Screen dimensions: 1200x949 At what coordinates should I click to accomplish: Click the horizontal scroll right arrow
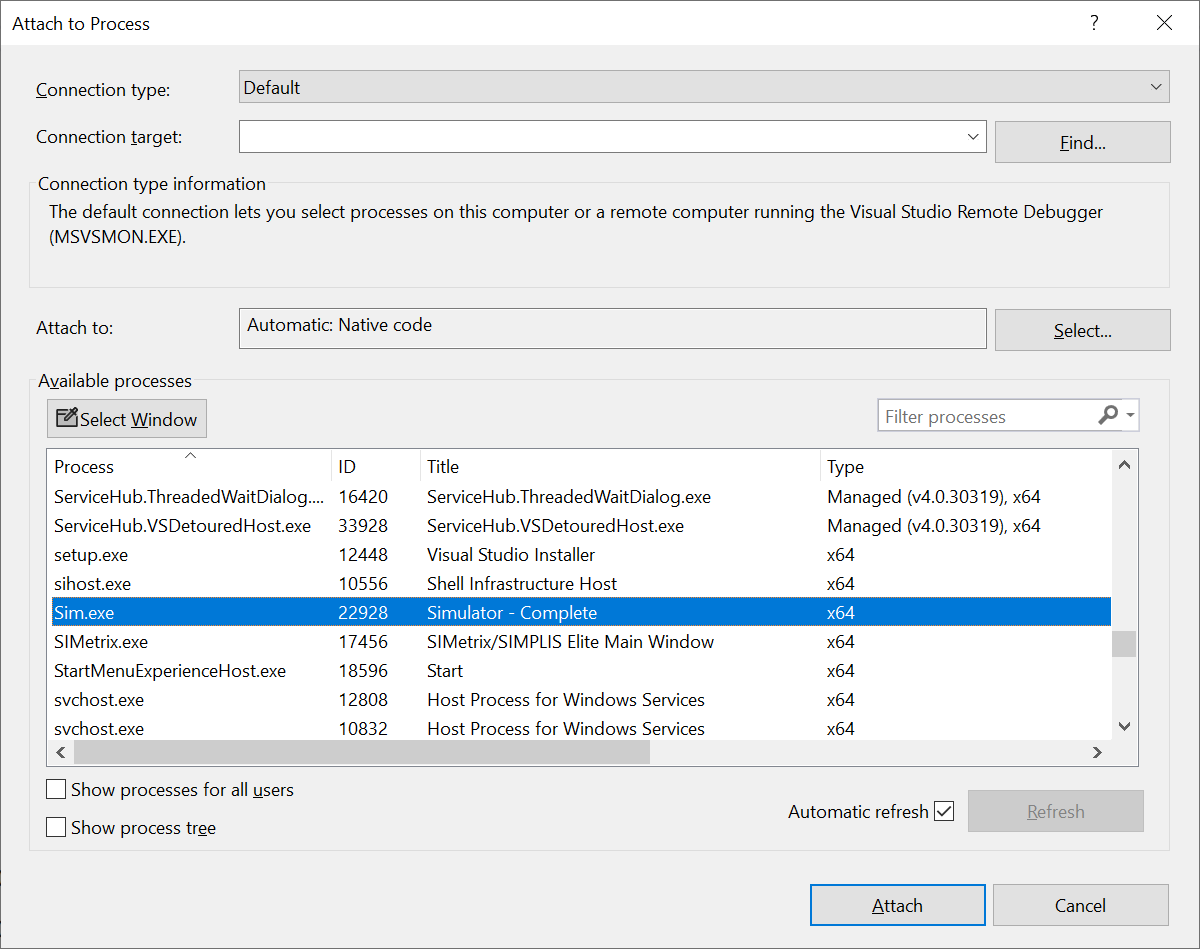[1097, 753]
